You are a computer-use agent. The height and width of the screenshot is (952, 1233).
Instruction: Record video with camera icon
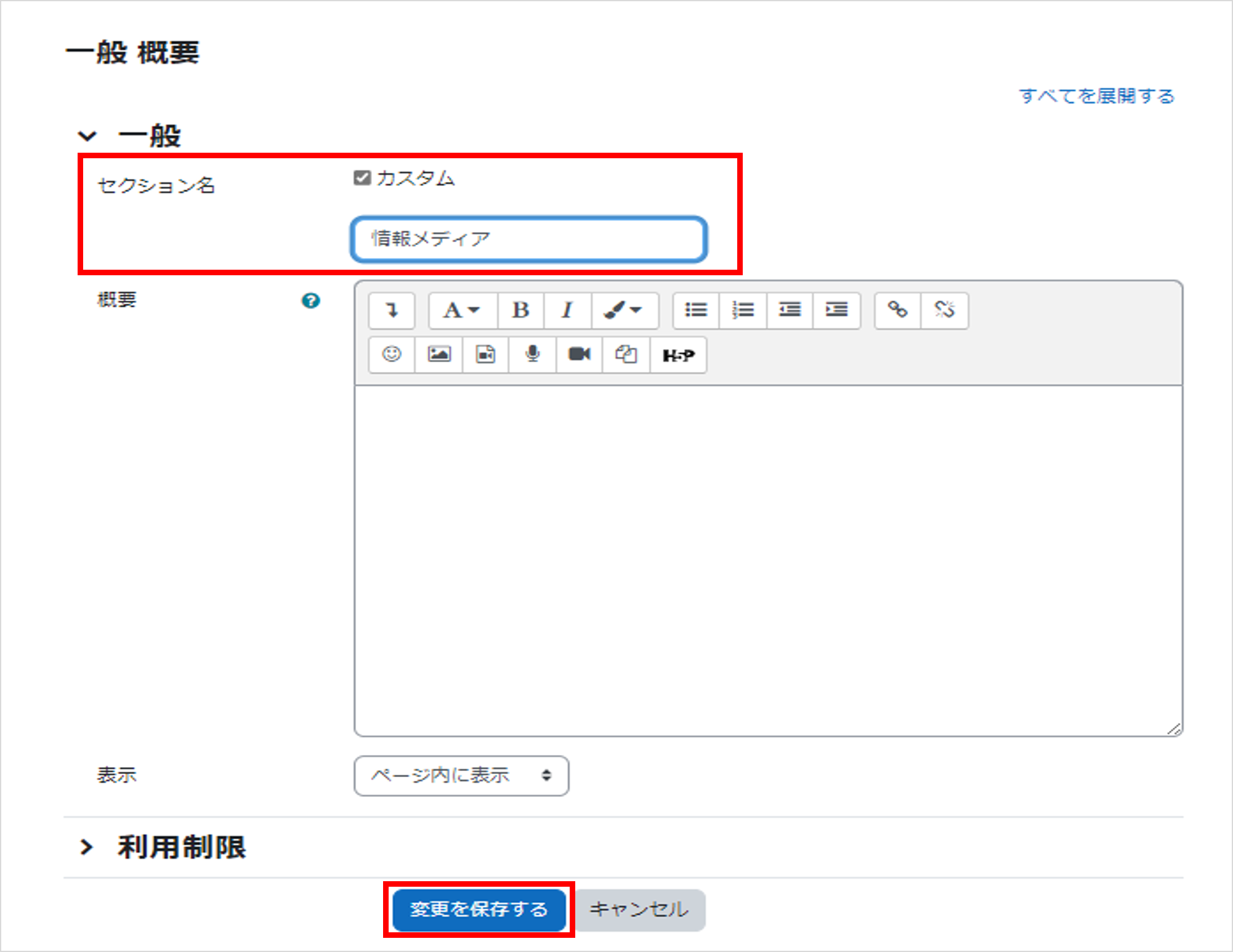tap(579, 355)
